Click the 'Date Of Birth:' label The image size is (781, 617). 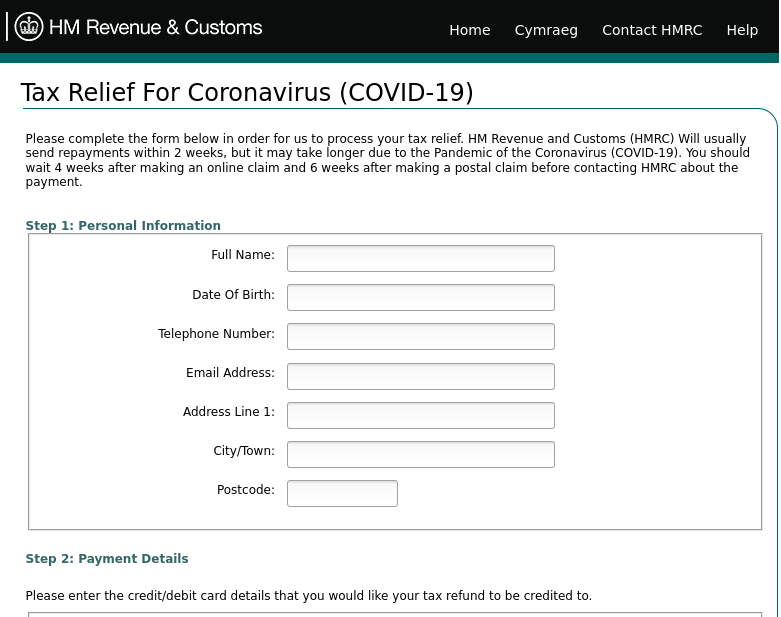pos(234,295)
